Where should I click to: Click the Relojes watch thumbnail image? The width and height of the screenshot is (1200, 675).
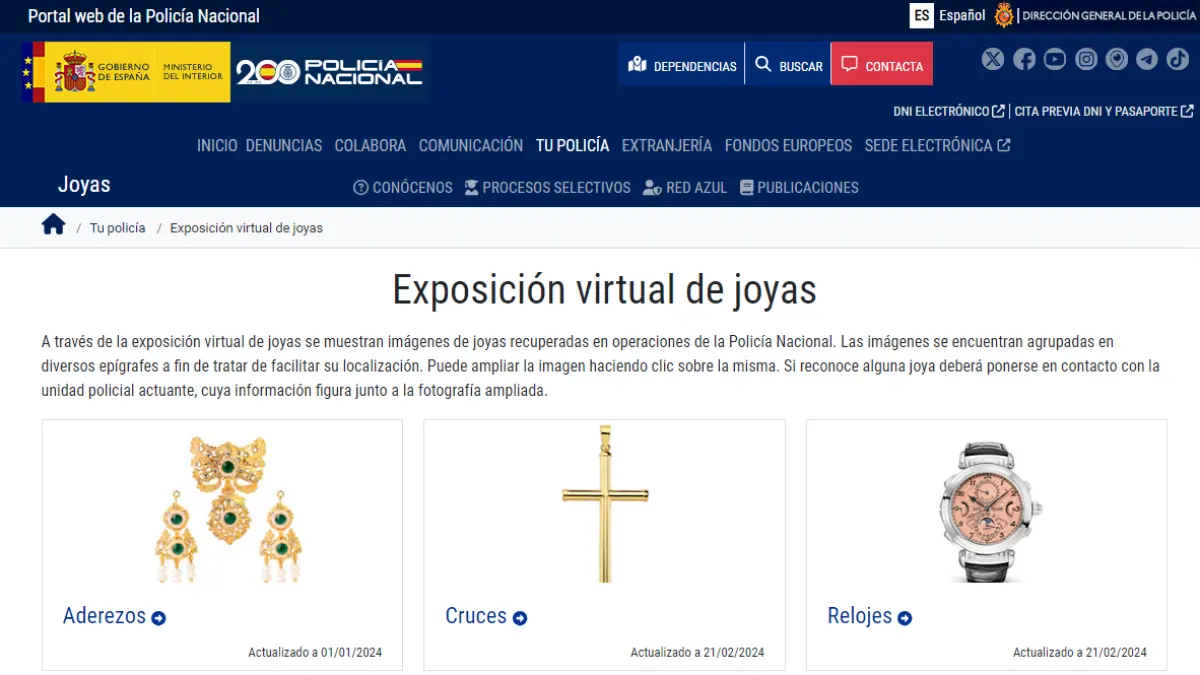pos(986,510)
